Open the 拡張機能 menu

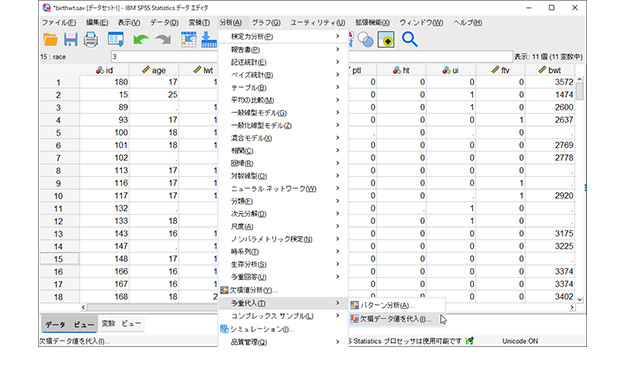pos(372,22)
